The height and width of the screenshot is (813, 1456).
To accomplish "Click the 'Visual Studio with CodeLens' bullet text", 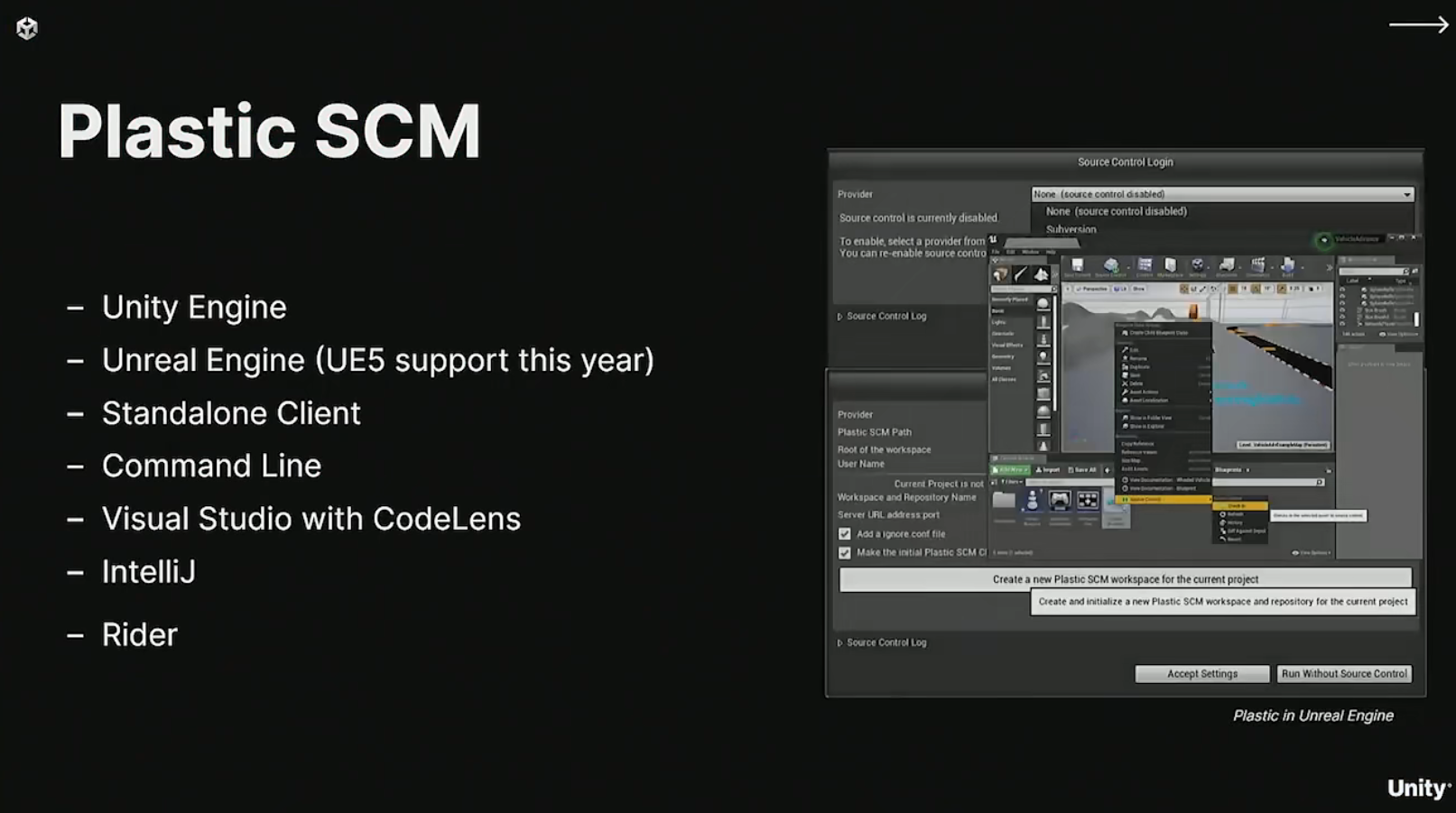I will 311,519.
